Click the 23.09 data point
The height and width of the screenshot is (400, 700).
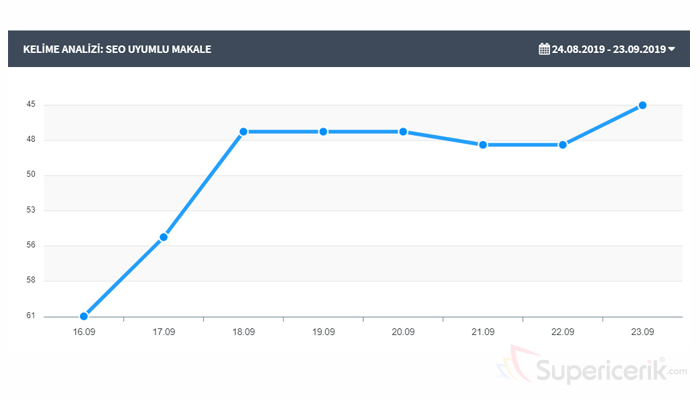(x=643, y=105)
